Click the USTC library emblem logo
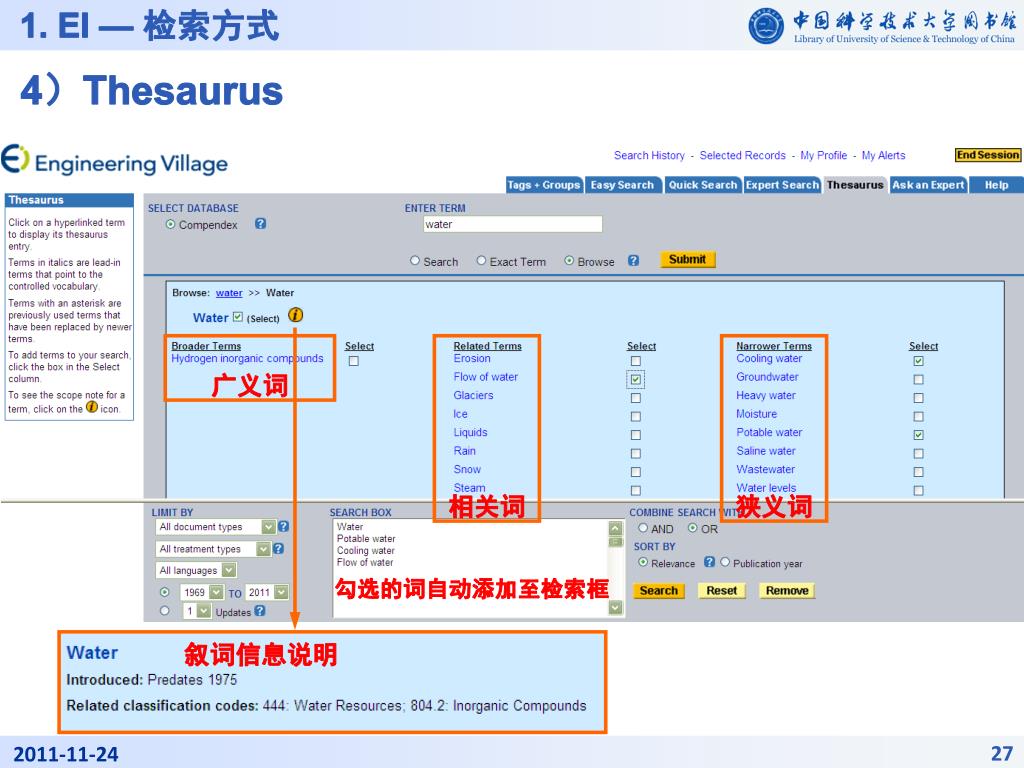1024x768 pixels. (x=766, y=26)
